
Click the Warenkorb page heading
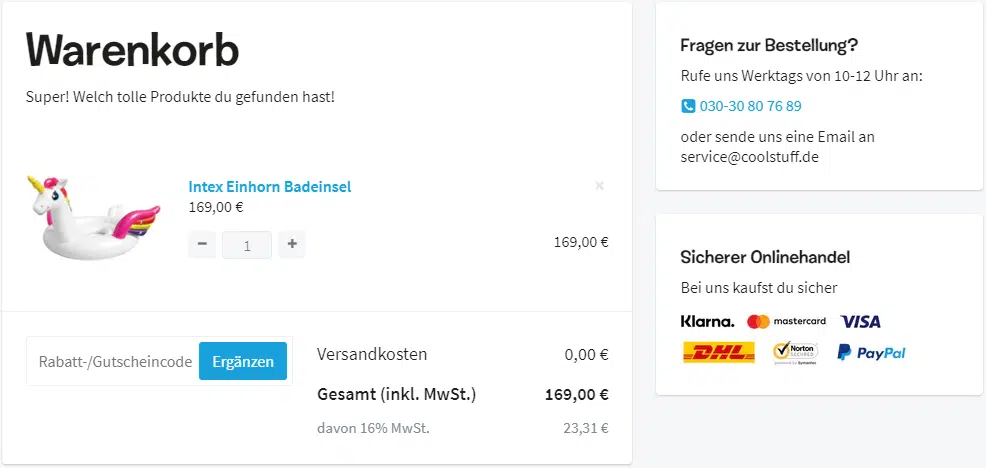coord(132,50)
